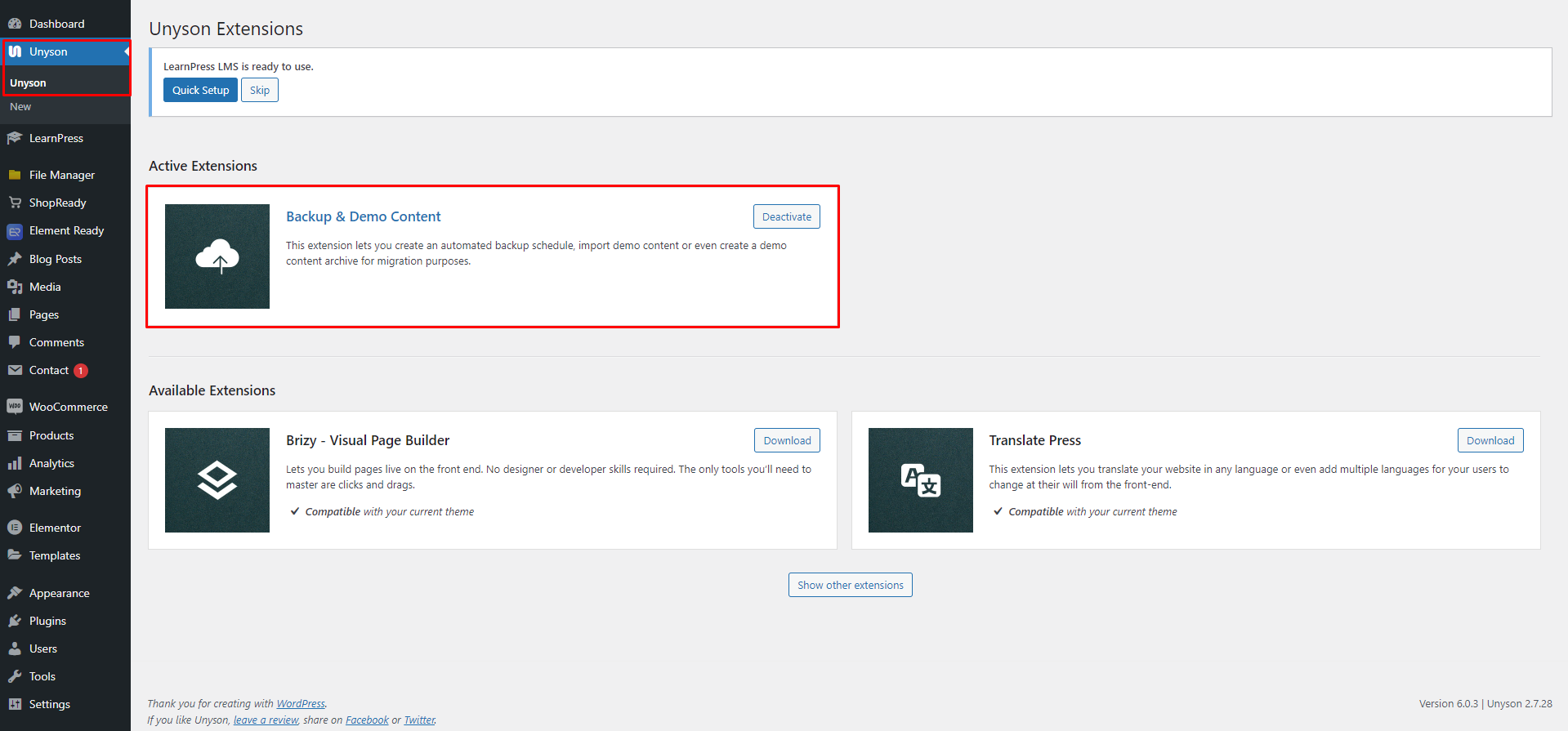Click the Plugins plug icon

point(15,621)
